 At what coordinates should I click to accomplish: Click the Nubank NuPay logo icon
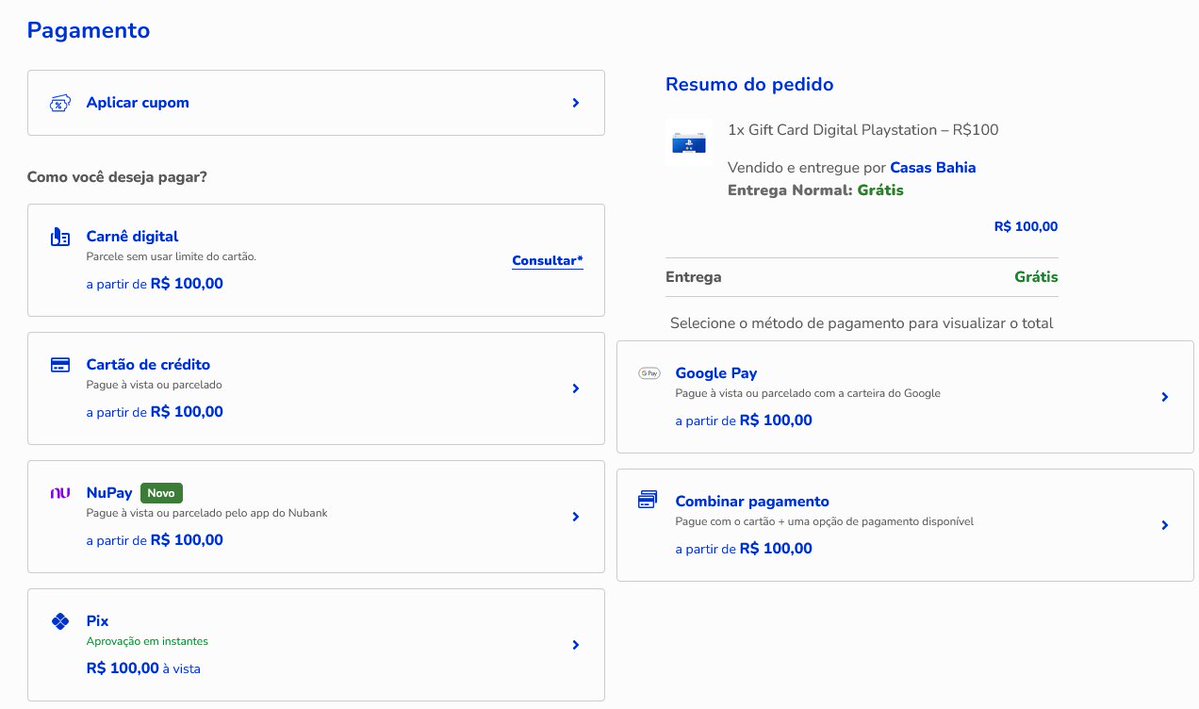(x=60, y=493)
